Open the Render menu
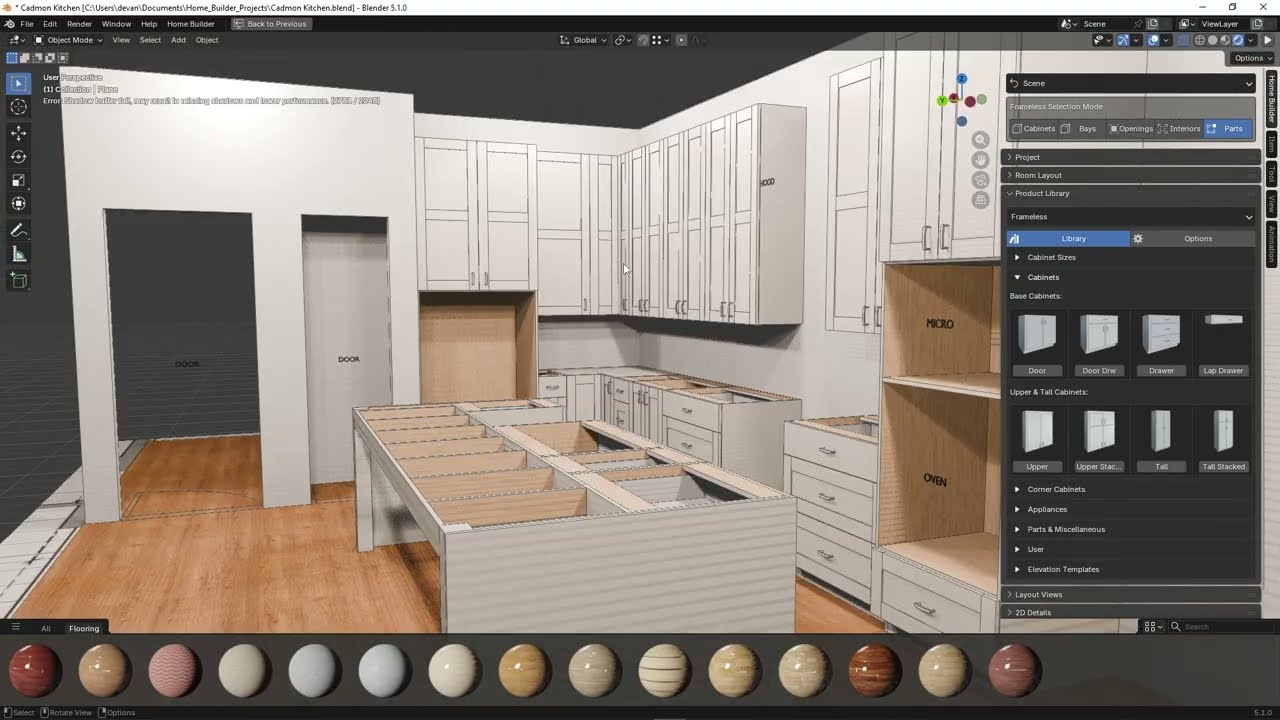 pos(80,24)
